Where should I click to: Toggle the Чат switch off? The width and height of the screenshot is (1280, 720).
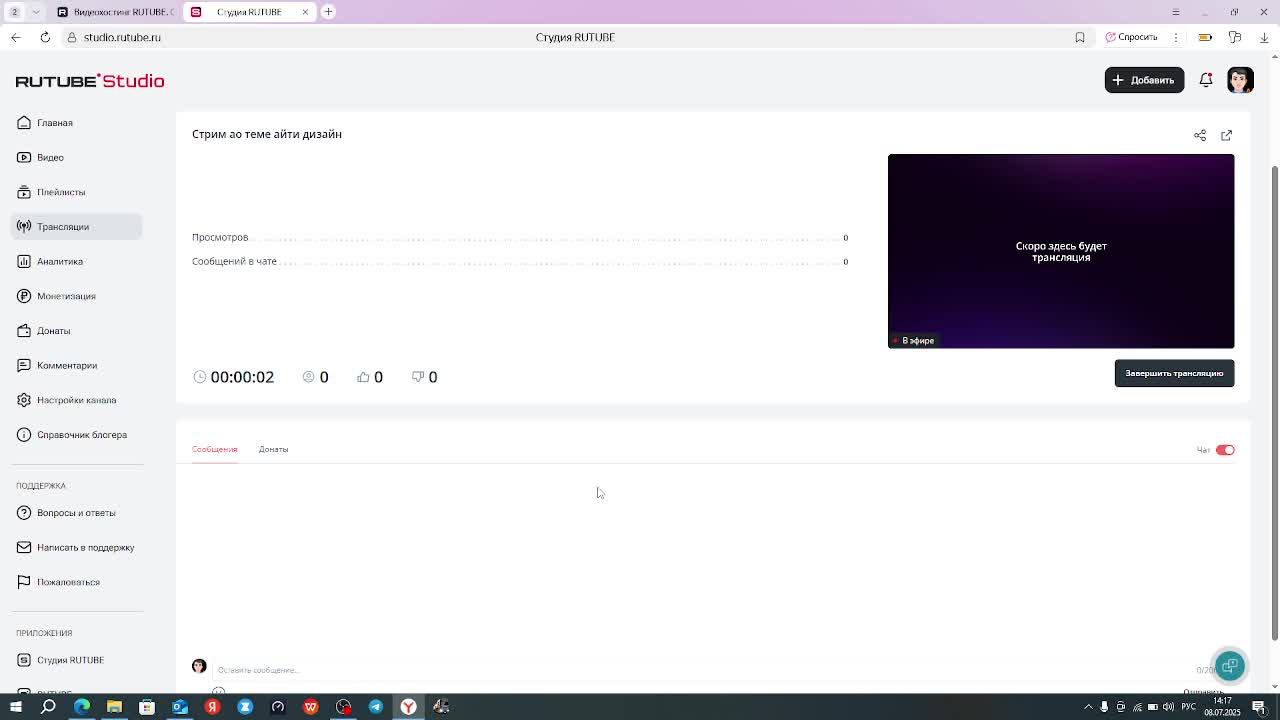(1225, 450)
